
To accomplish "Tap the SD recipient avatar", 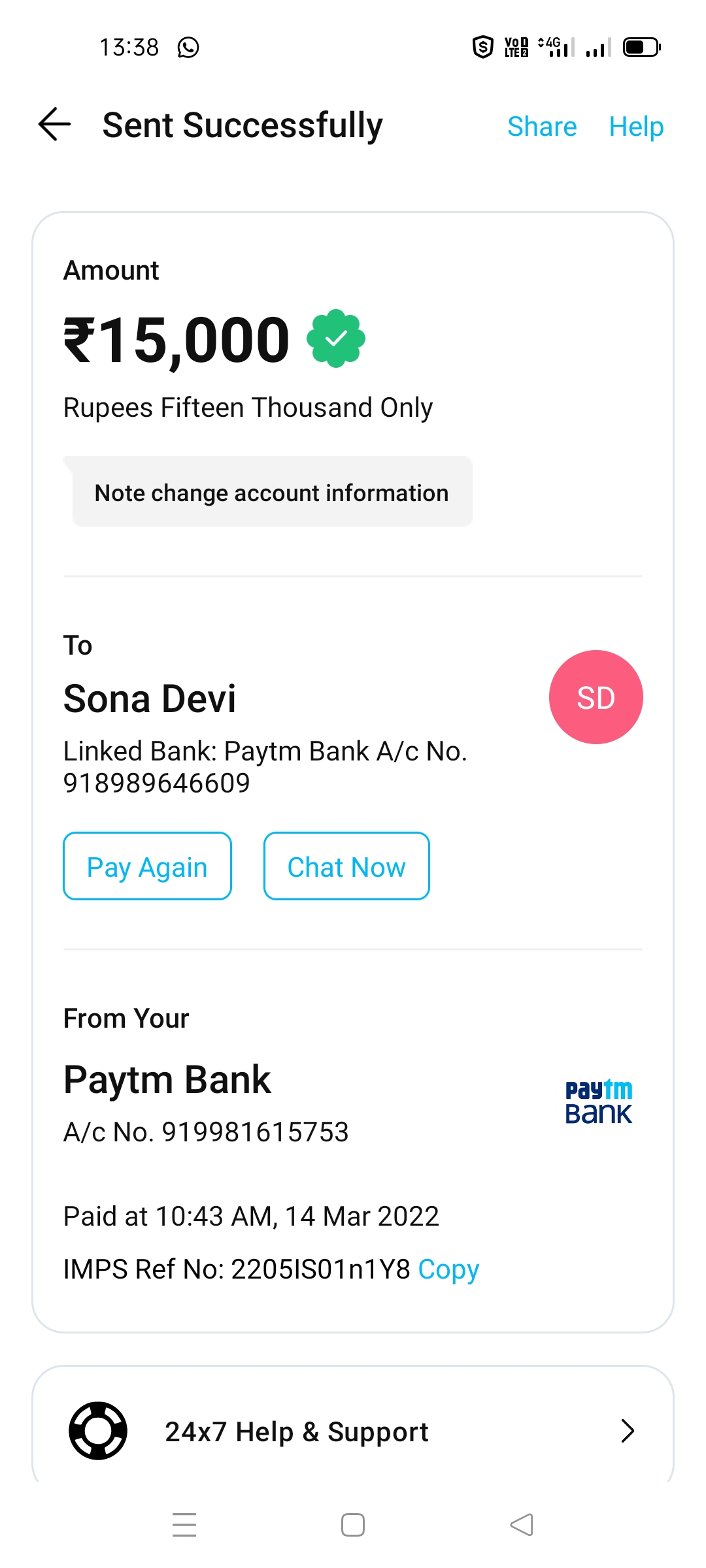I will (596, 697).
